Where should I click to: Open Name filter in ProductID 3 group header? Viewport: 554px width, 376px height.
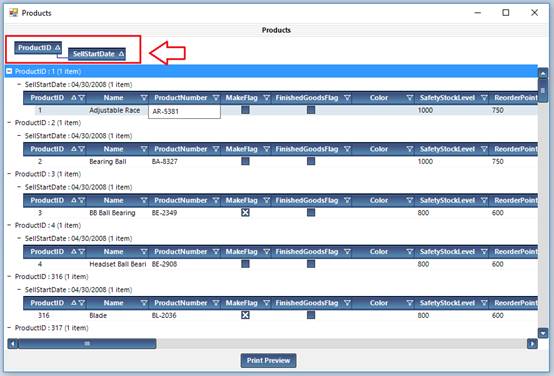(144, 200)
